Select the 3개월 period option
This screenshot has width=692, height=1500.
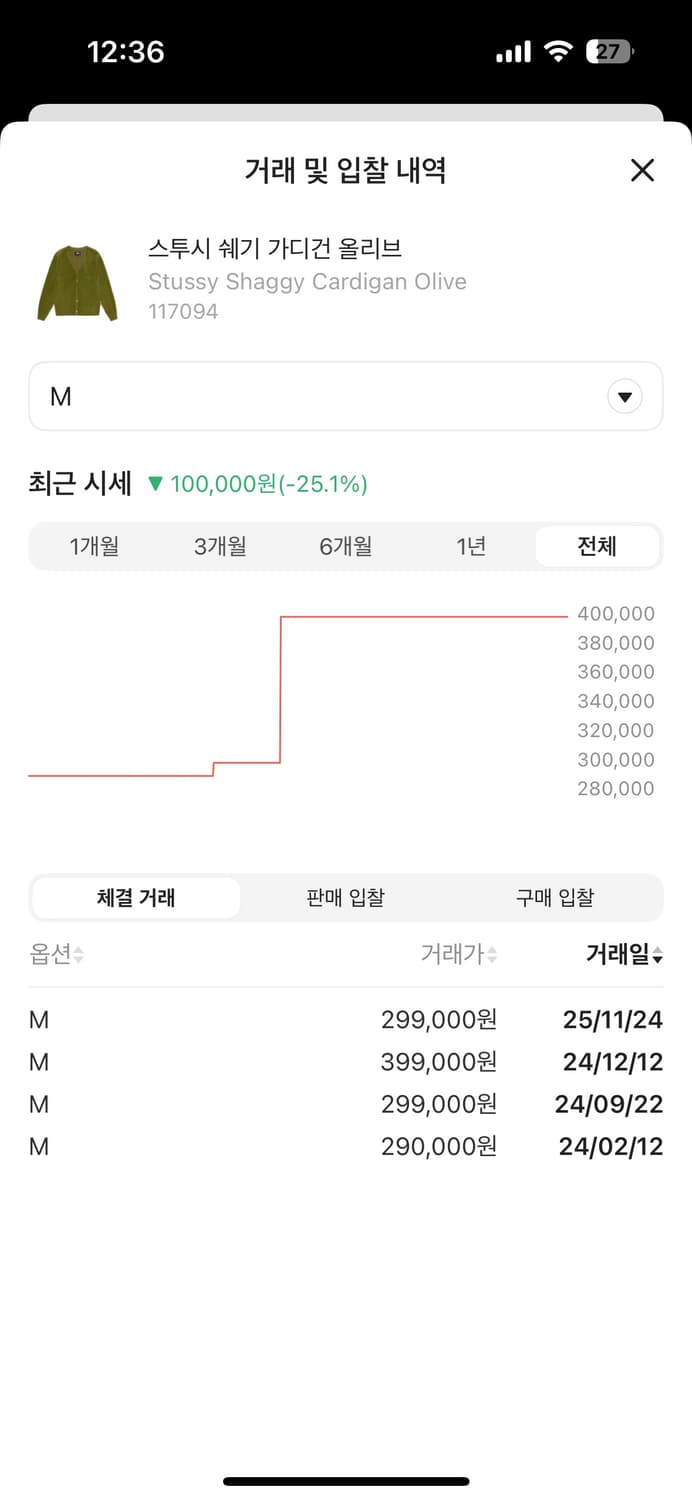pyautogui.click(x=220, y=546)
